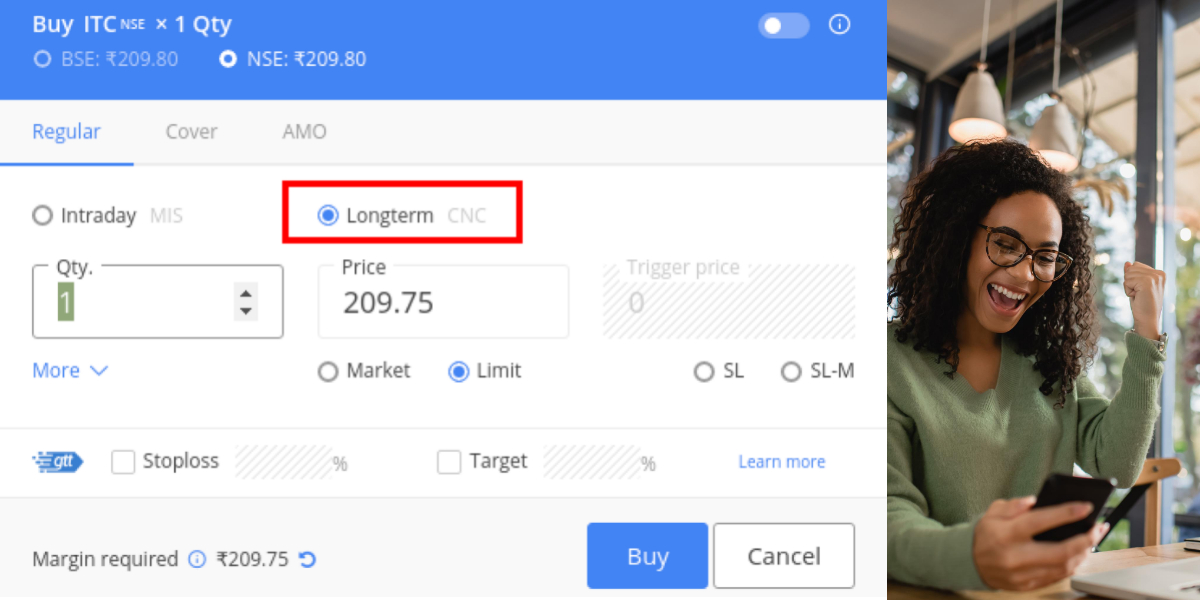Click the info icon in the order header

[x=840, y=25]
